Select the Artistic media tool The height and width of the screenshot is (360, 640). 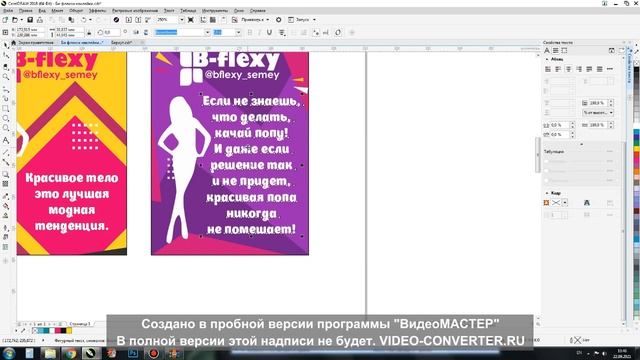tap(6, 98)
